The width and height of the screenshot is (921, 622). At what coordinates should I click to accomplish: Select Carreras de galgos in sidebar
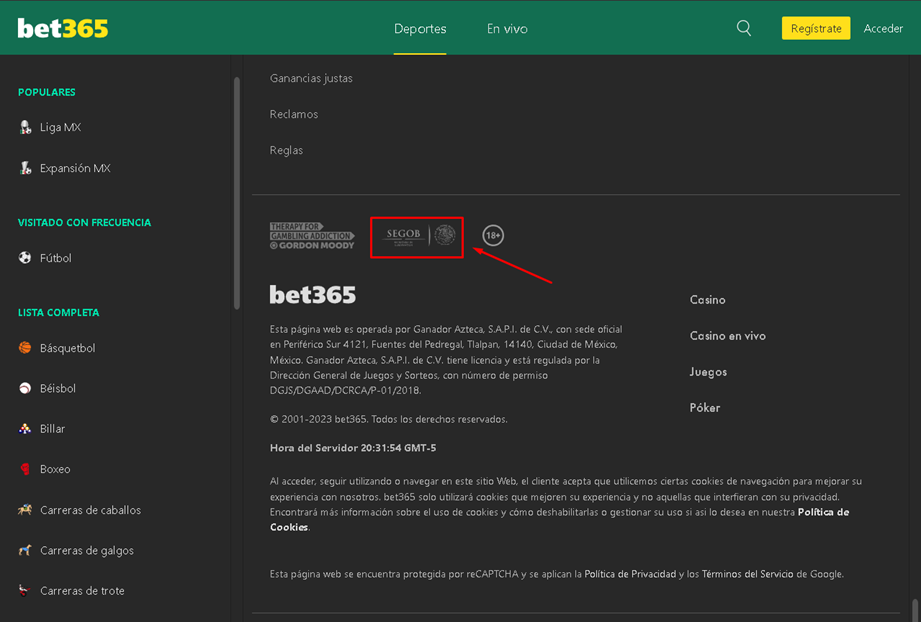[x=87, y=550]
